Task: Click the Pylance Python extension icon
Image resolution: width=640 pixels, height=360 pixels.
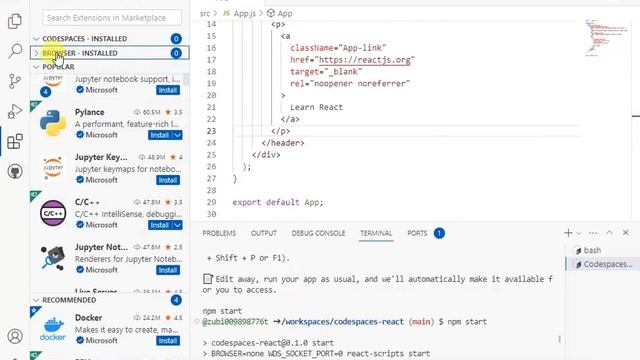Action: (53, 123)
